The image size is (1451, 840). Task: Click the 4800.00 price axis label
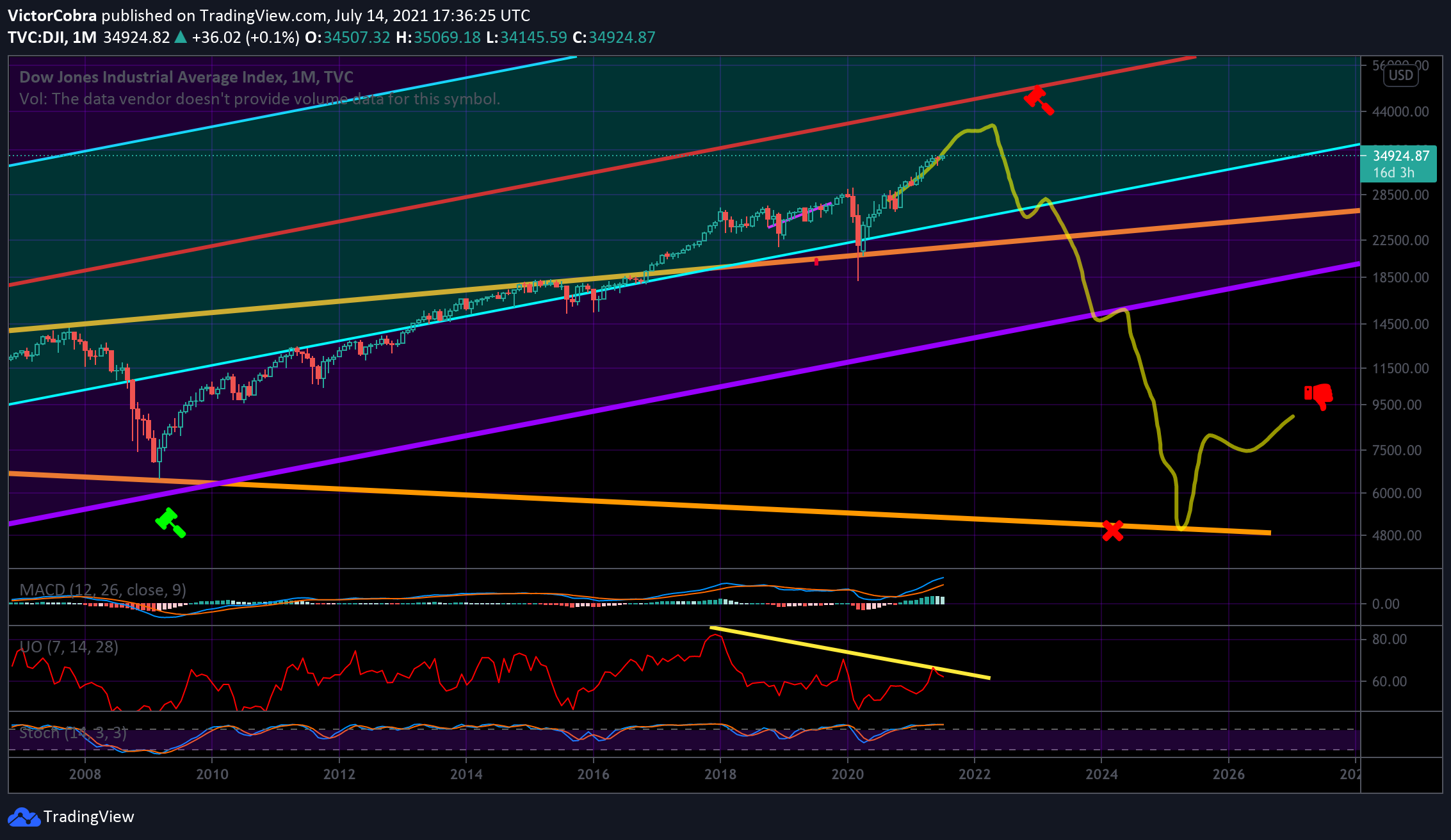(x=1397, y=535)
